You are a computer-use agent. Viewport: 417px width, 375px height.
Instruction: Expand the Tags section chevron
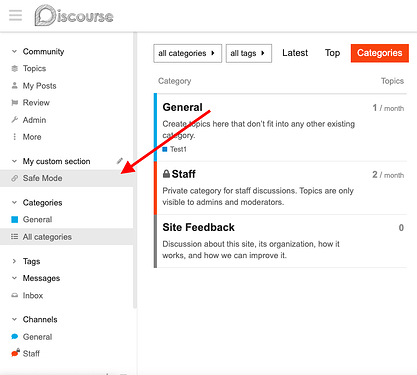click(14, 261)
